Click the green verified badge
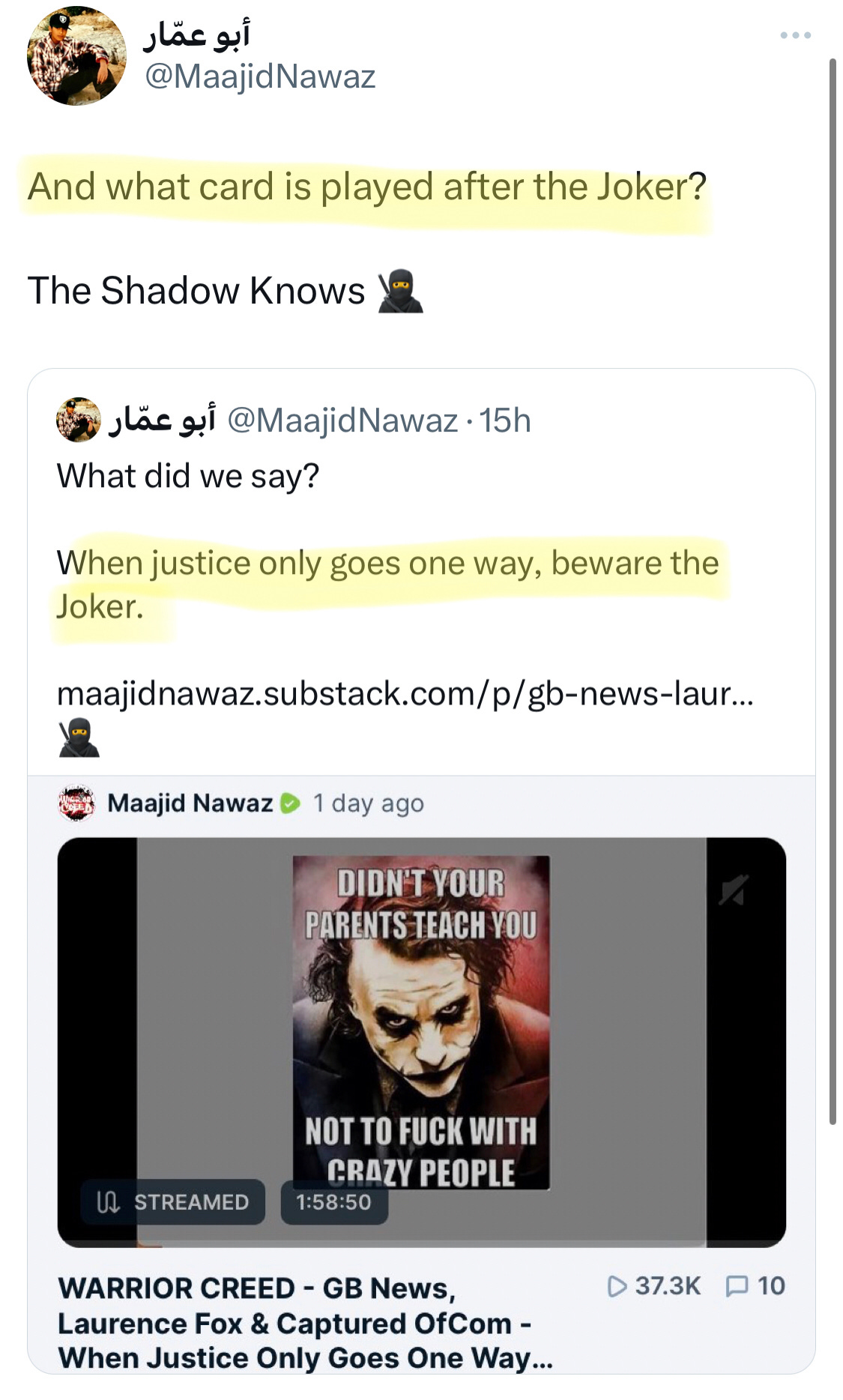843x1400 pixels. click(x=290, y=803)
